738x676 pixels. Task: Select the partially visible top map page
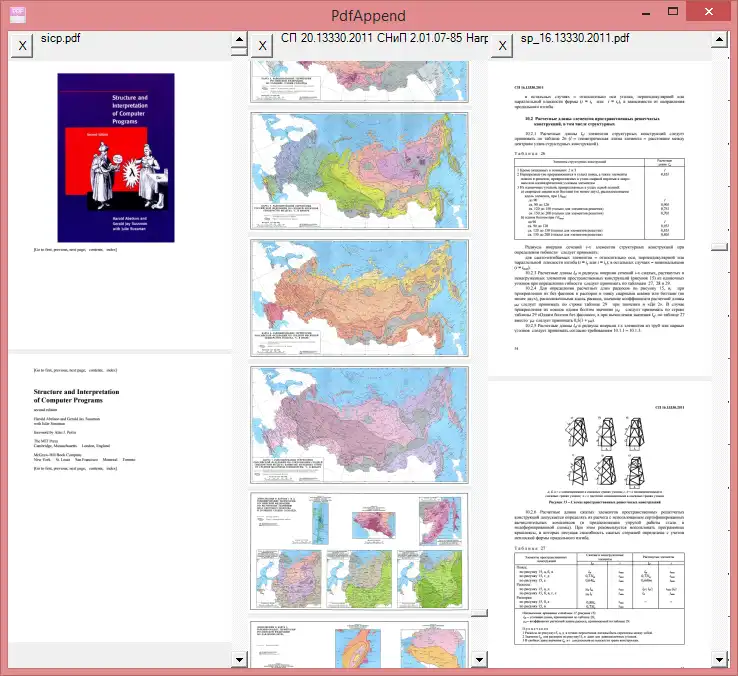point(360,81)
